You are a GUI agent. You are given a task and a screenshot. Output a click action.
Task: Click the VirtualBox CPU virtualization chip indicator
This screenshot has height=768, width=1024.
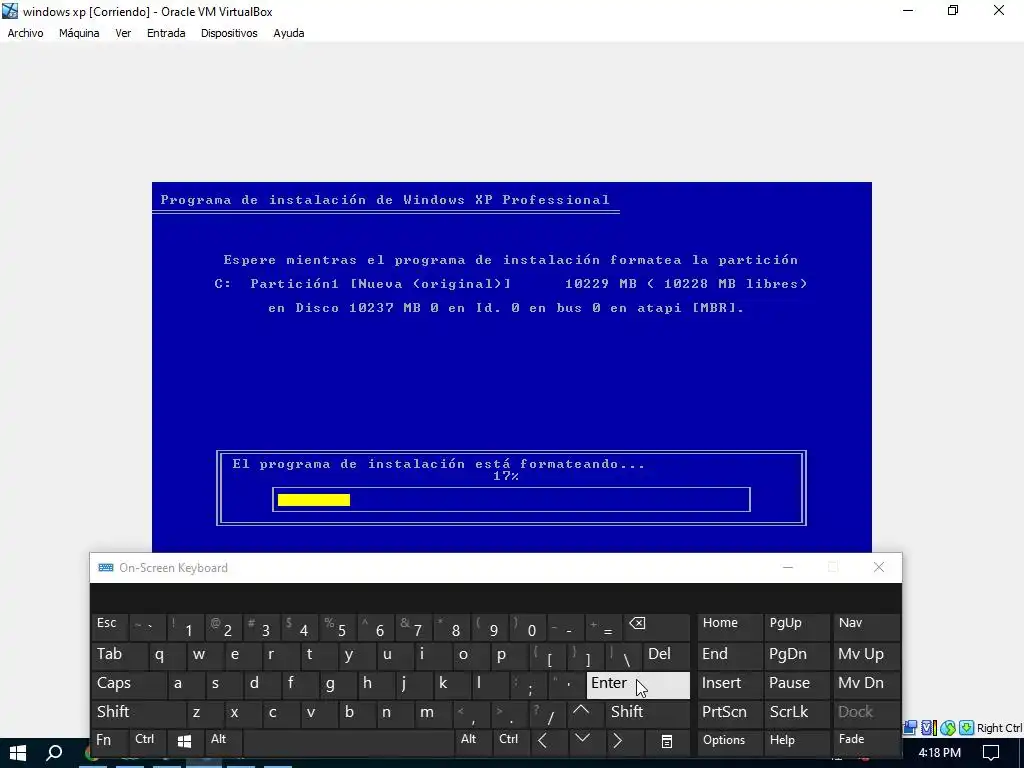(x=929, y=728)
